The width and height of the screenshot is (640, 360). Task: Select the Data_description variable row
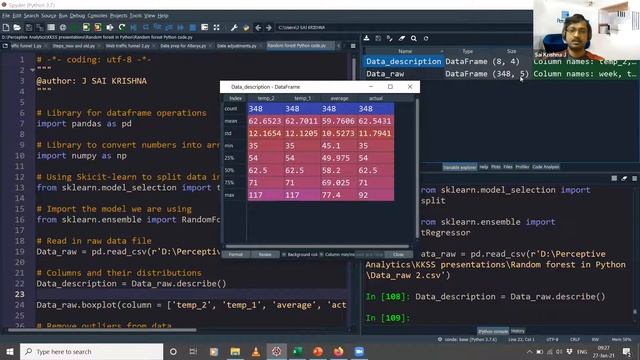tap(500, 61)
